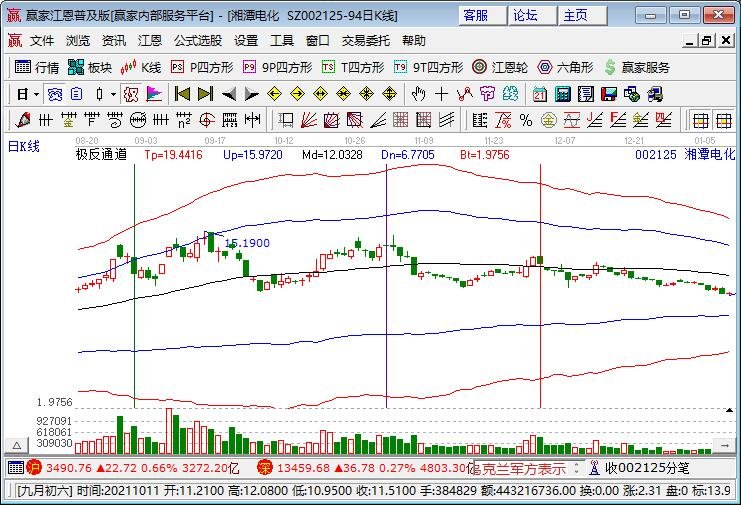
Task: Click the percent % tool icon
Action: pos(526,120)
